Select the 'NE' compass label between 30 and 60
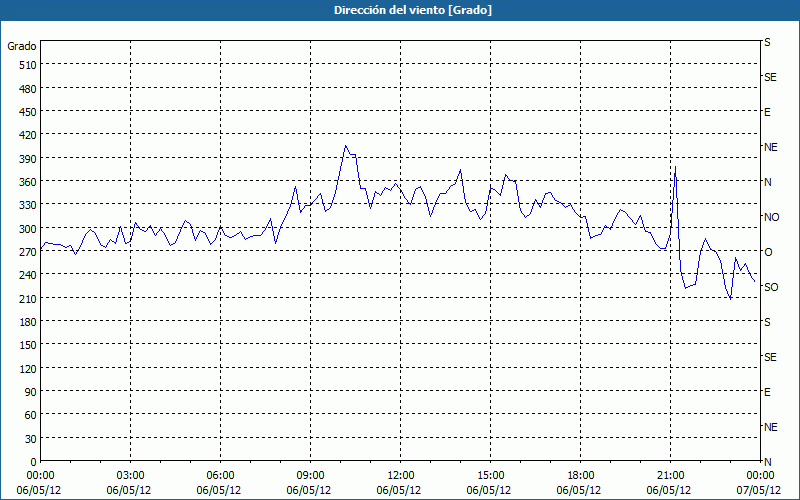 pos(771,427)
